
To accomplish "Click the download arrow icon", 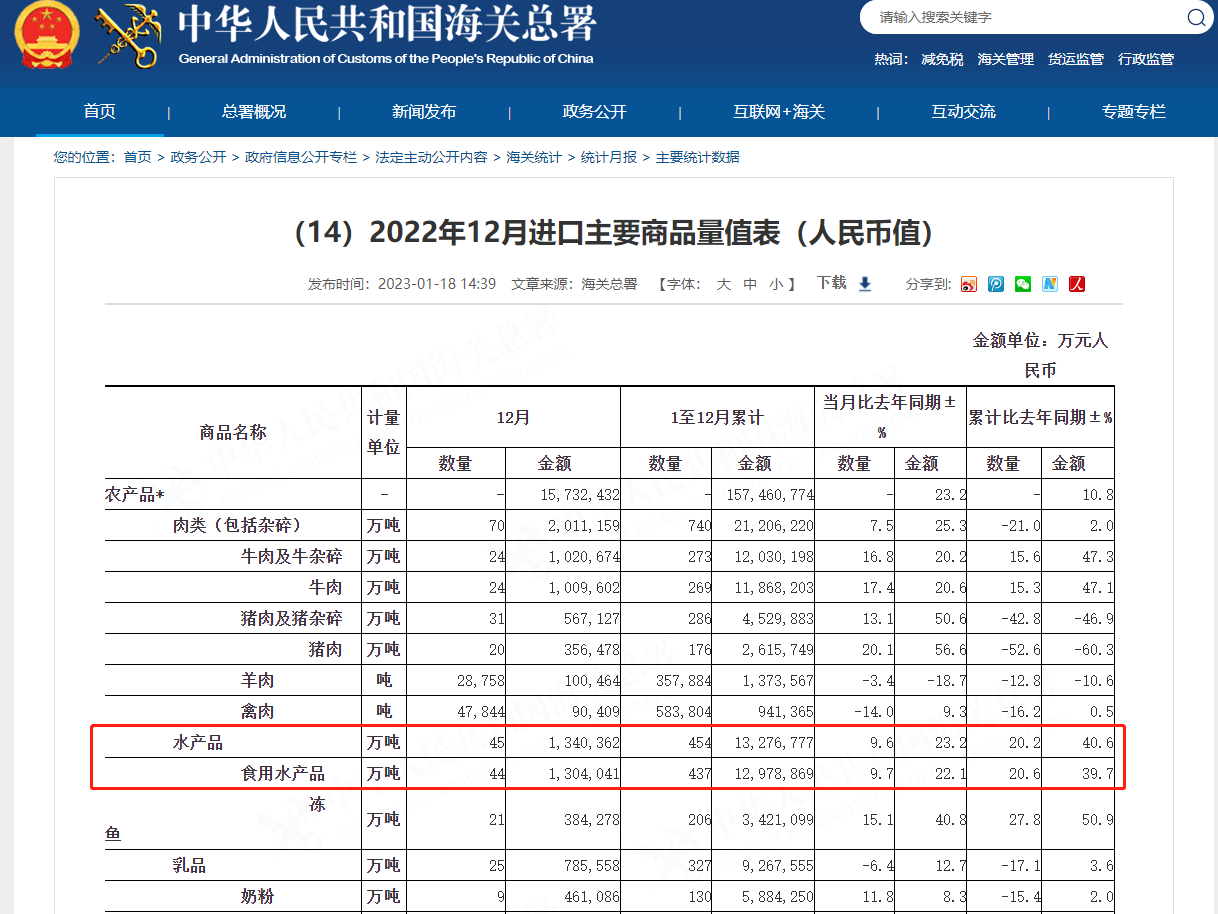I will tap(865, 284).
